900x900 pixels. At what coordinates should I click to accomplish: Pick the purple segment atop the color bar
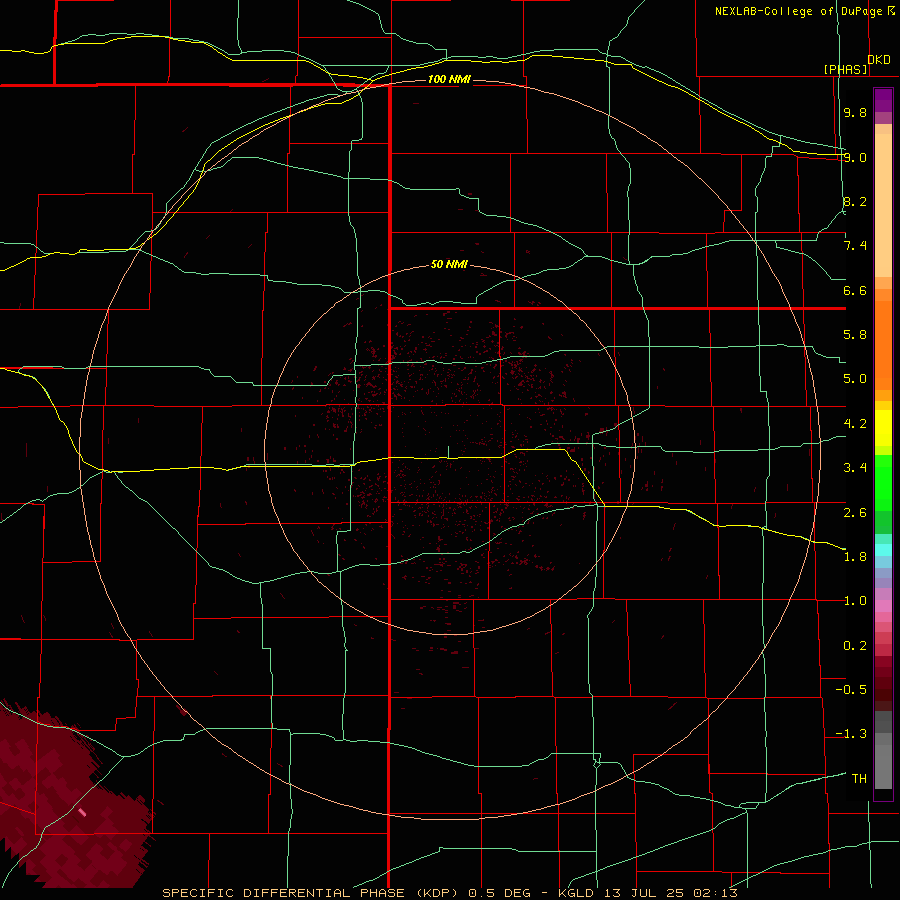coord(883,101)
